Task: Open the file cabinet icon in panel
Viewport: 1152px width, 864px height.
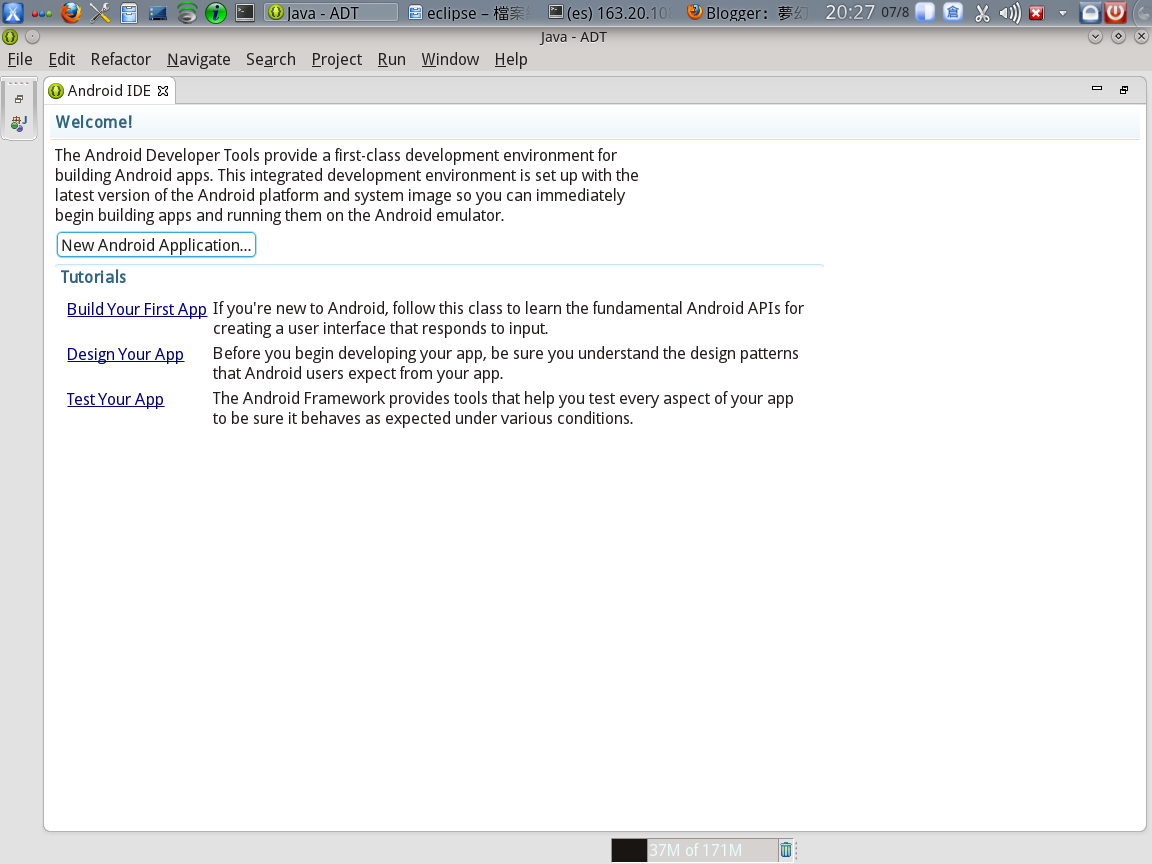Action: [x=129, y=12]
